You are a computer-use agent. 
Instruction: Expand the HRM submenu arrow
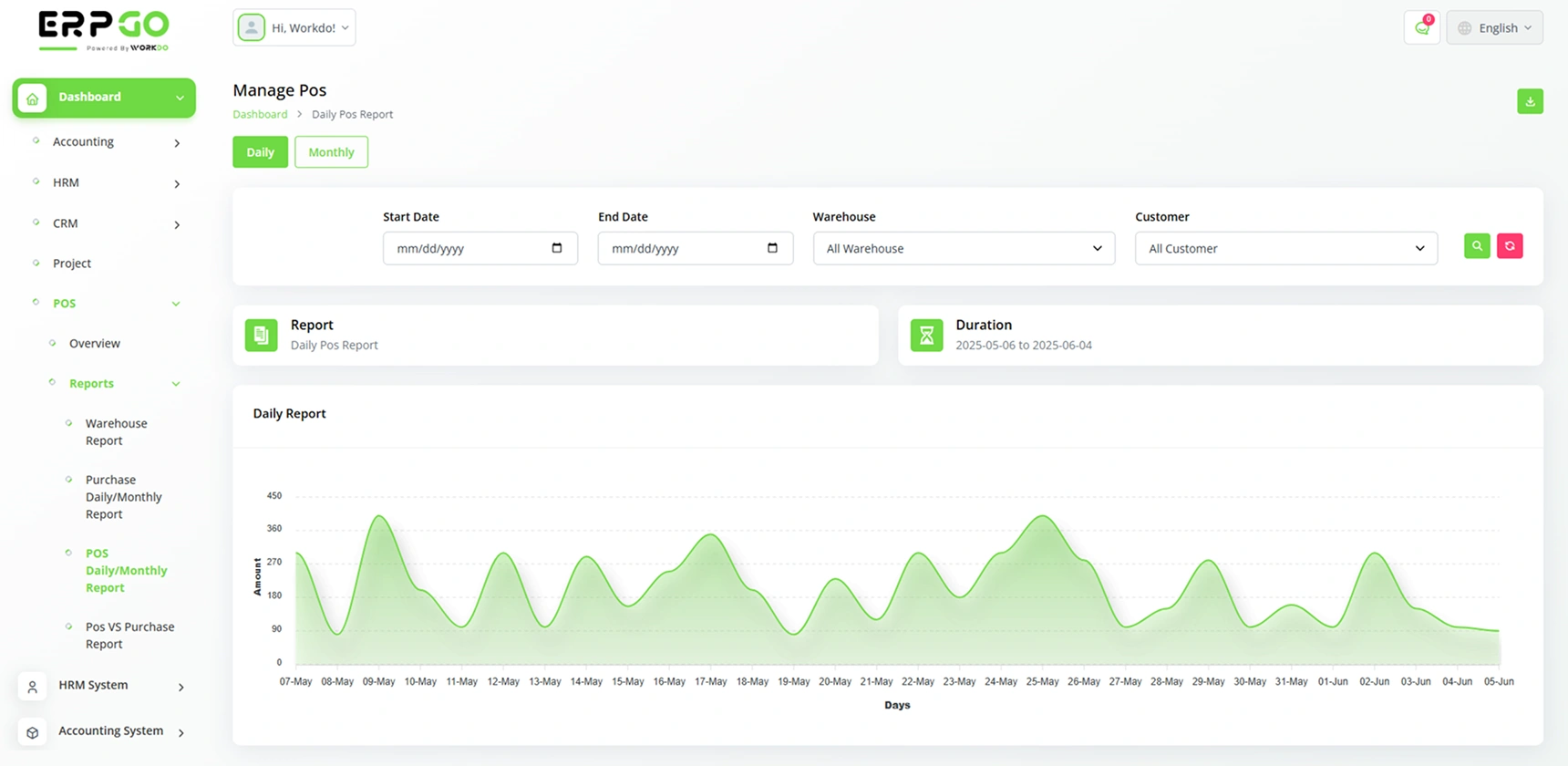tap(177, 184)
